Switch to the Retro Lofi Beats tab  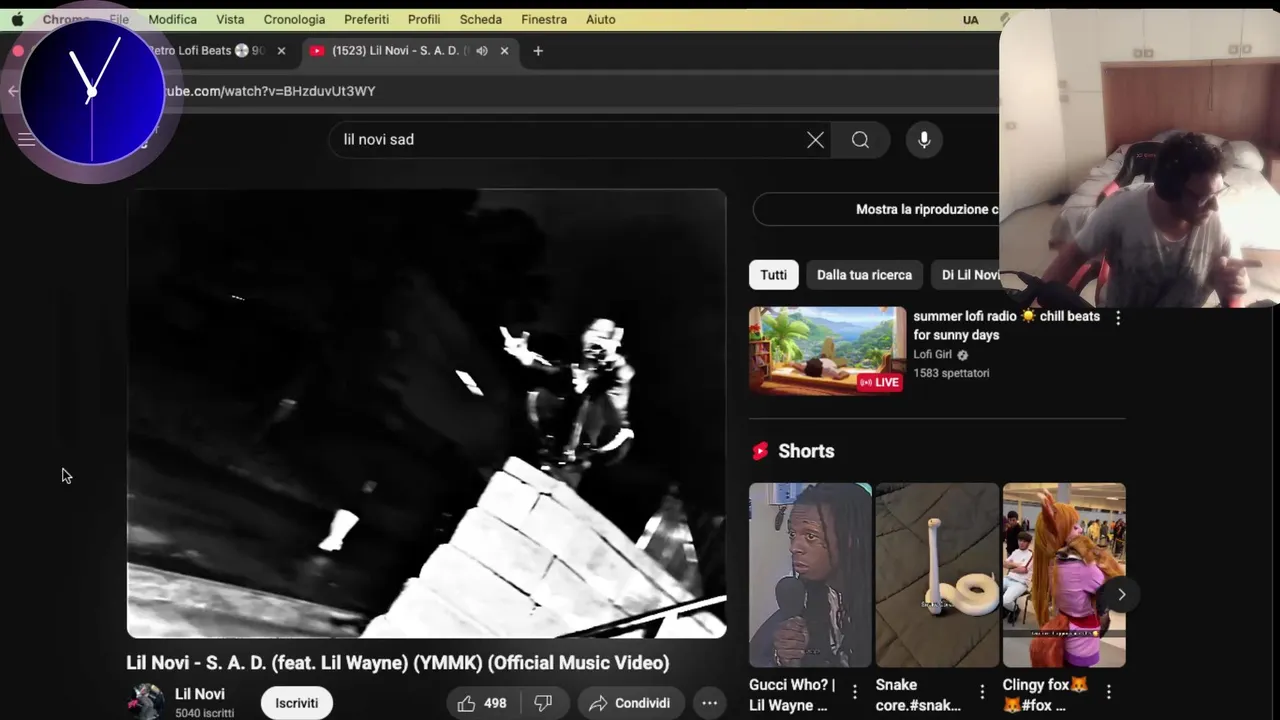[x=205, y=50]
